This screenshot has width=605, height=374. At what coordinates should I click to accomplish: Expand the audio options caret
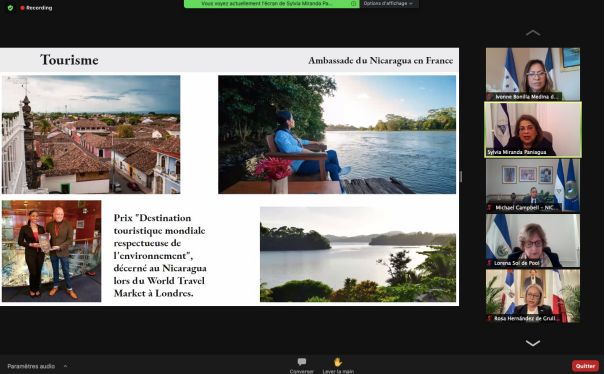[x=65, y=366]
